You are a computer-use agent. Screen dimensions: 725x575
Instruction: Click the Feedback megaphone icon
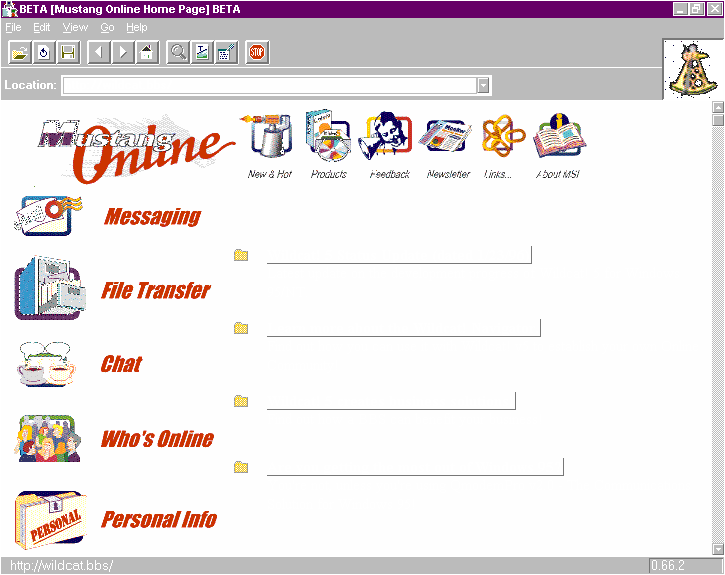coord(389,138)
